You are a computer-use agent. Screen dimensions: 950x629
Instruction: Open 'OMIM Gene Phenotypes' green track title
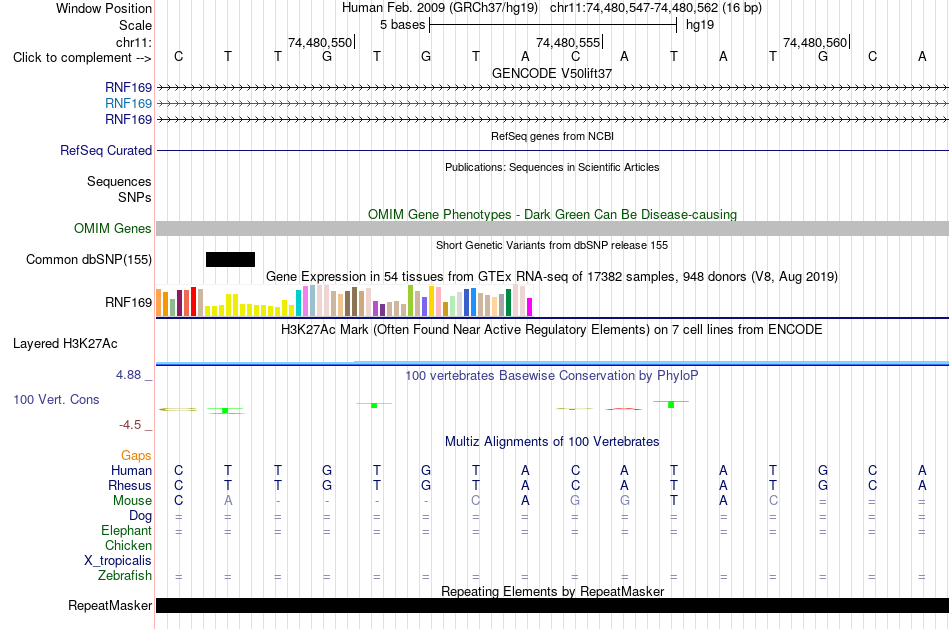[x=553, y=215]
